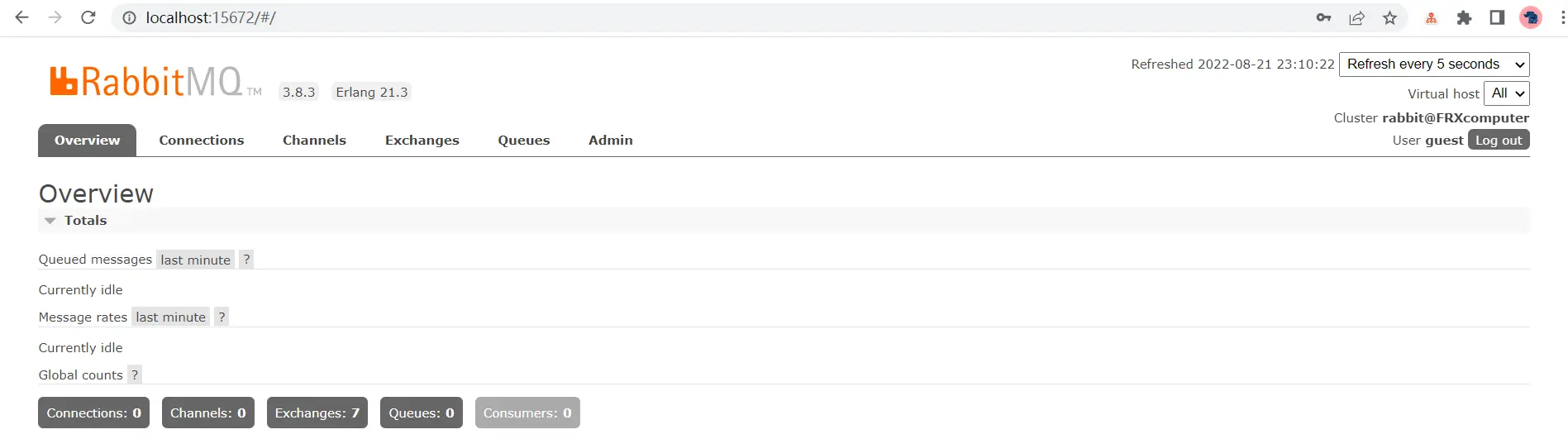Open the saved passwords key icon
Image resolution: width=1568 pixels, height=439 pixels.
[1323, 17]
